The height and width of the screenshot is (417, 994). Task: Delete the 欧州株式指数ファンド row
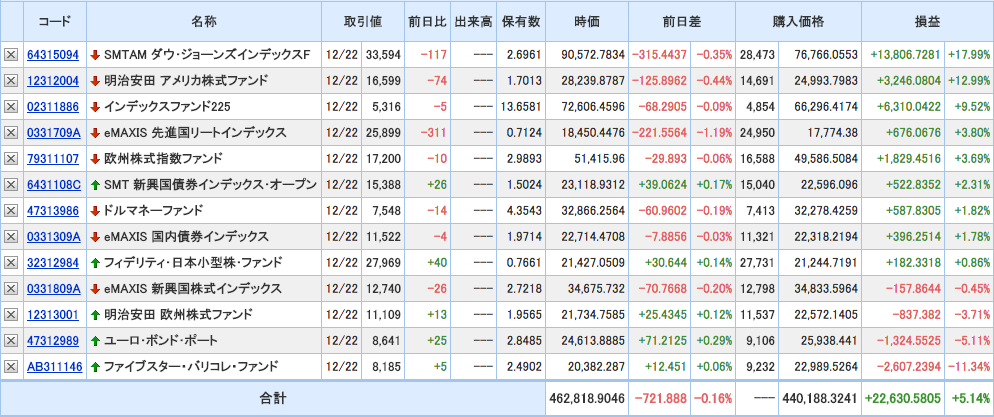(11, 158)
